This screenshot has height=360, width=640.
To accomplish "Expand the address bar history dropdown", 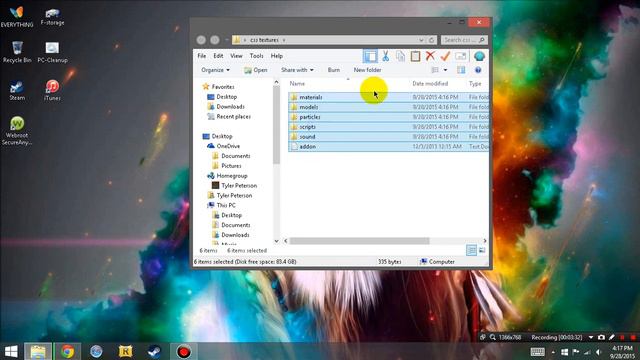I will (421, 40).
